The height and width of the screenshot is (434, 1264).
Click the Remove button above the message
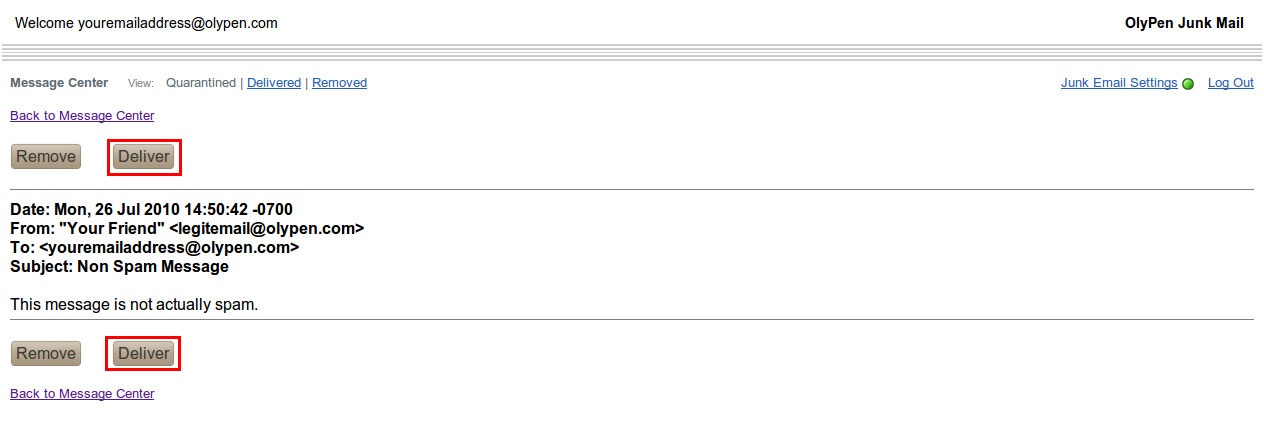[46, 157]
